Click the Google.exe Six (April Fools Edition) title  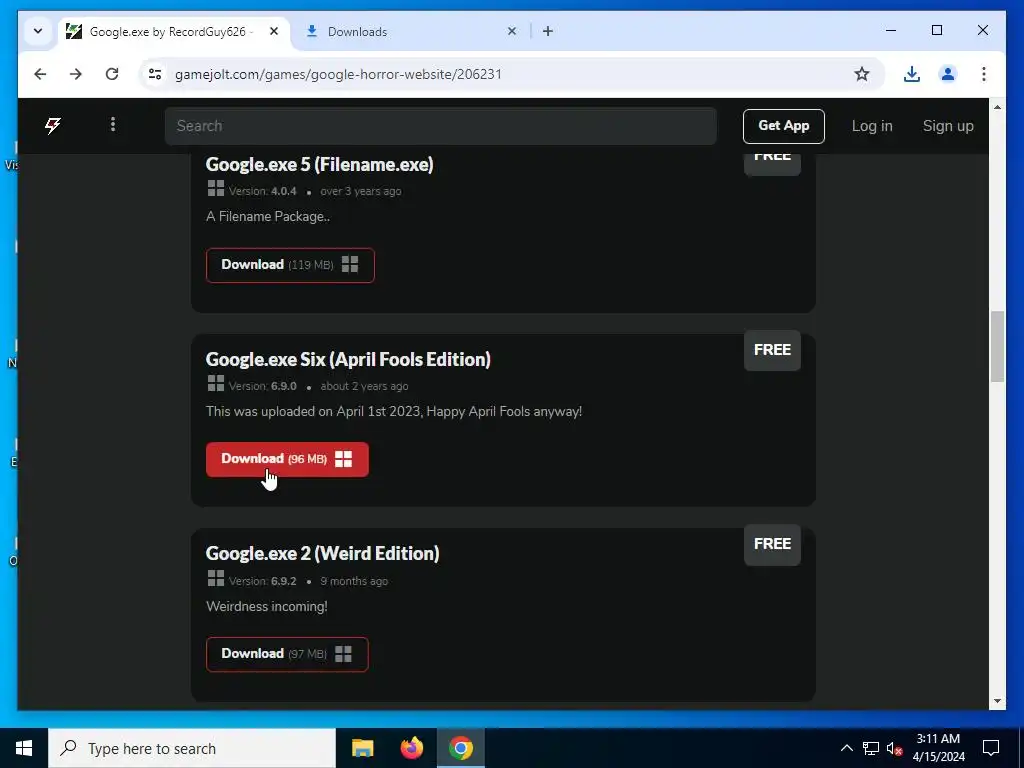pyautogui.click(x=348, y=359)
